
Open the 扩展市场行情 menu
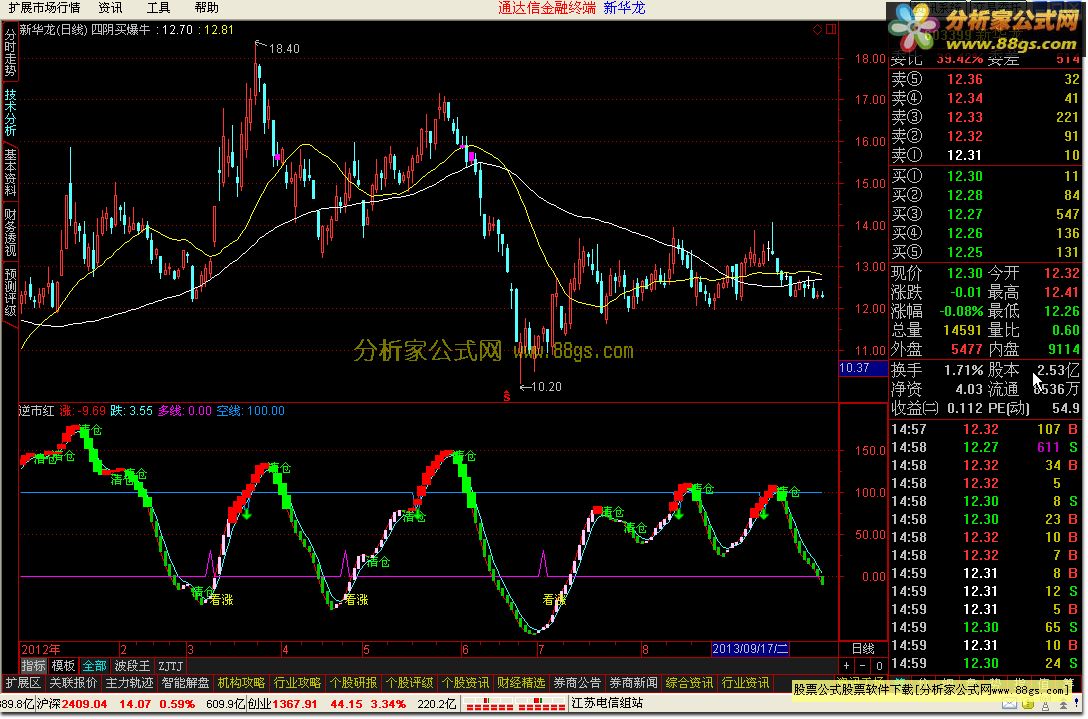click(x=44, y=8)
